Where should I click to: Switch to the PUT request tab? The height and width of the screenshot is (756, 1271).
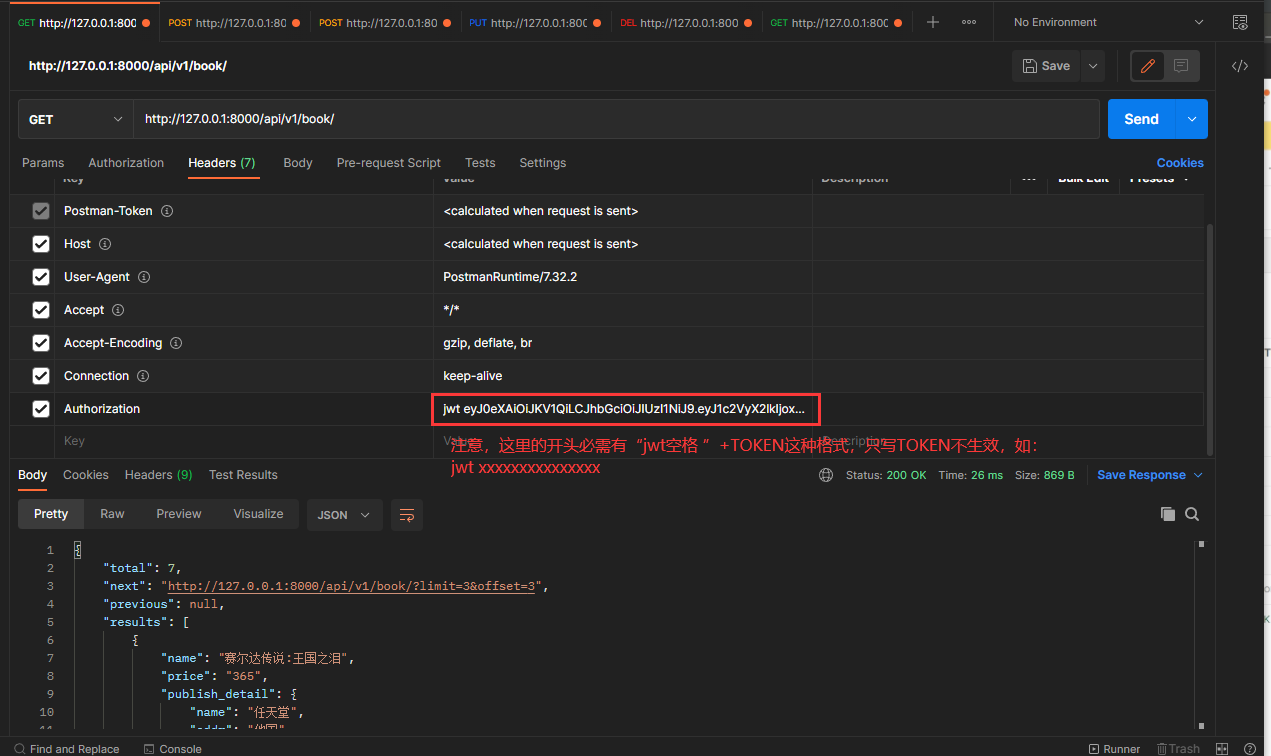pyautogui.click(x=536, y=22)
